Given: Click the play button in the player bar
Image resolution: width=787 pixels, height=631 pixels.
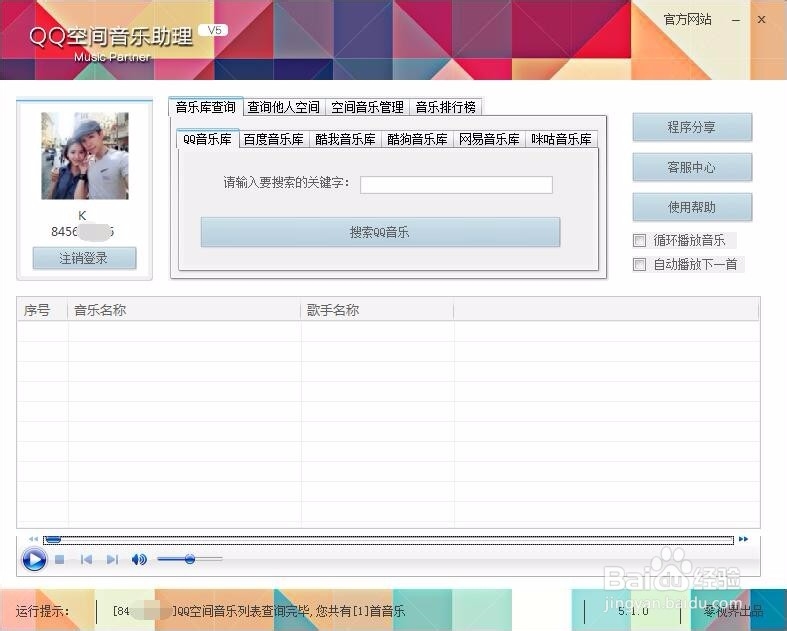Looking at the screenshot, I should pos(34,559).
